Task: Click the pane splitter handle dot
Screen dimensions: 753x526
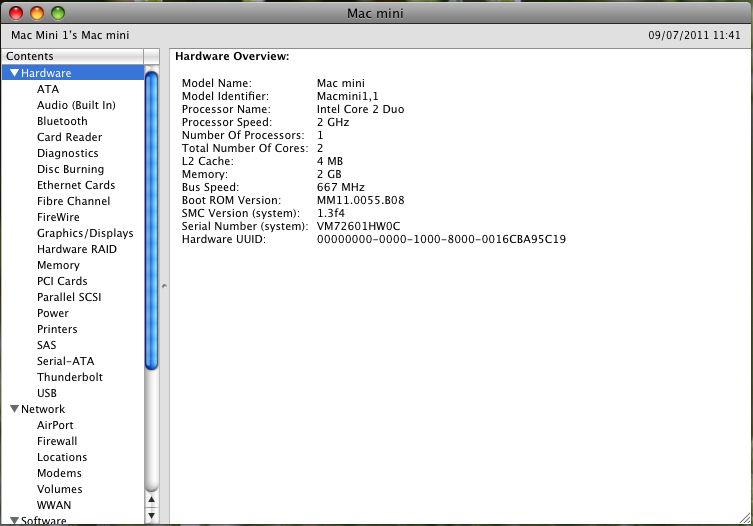Action: coord(164,286)
